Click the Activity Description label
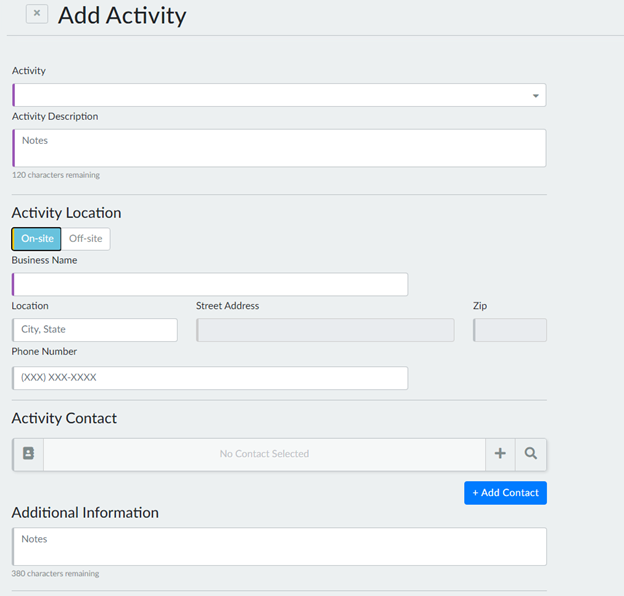 [x=55, y=117]
